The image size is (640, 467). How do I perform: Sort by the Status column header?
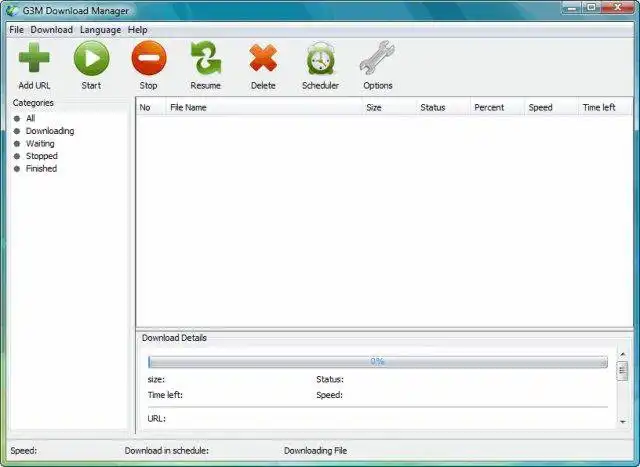443,107
